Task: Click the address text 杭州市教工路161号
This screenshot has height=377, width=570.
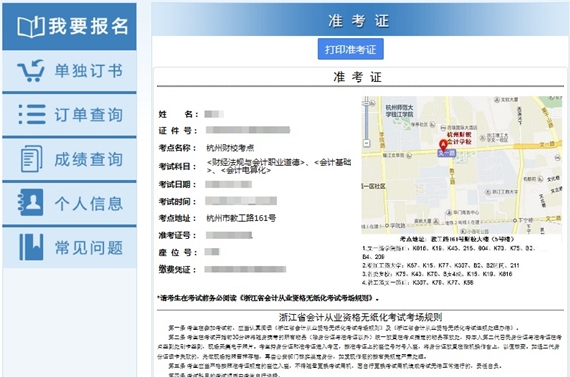Action: [x=241, y=218]
